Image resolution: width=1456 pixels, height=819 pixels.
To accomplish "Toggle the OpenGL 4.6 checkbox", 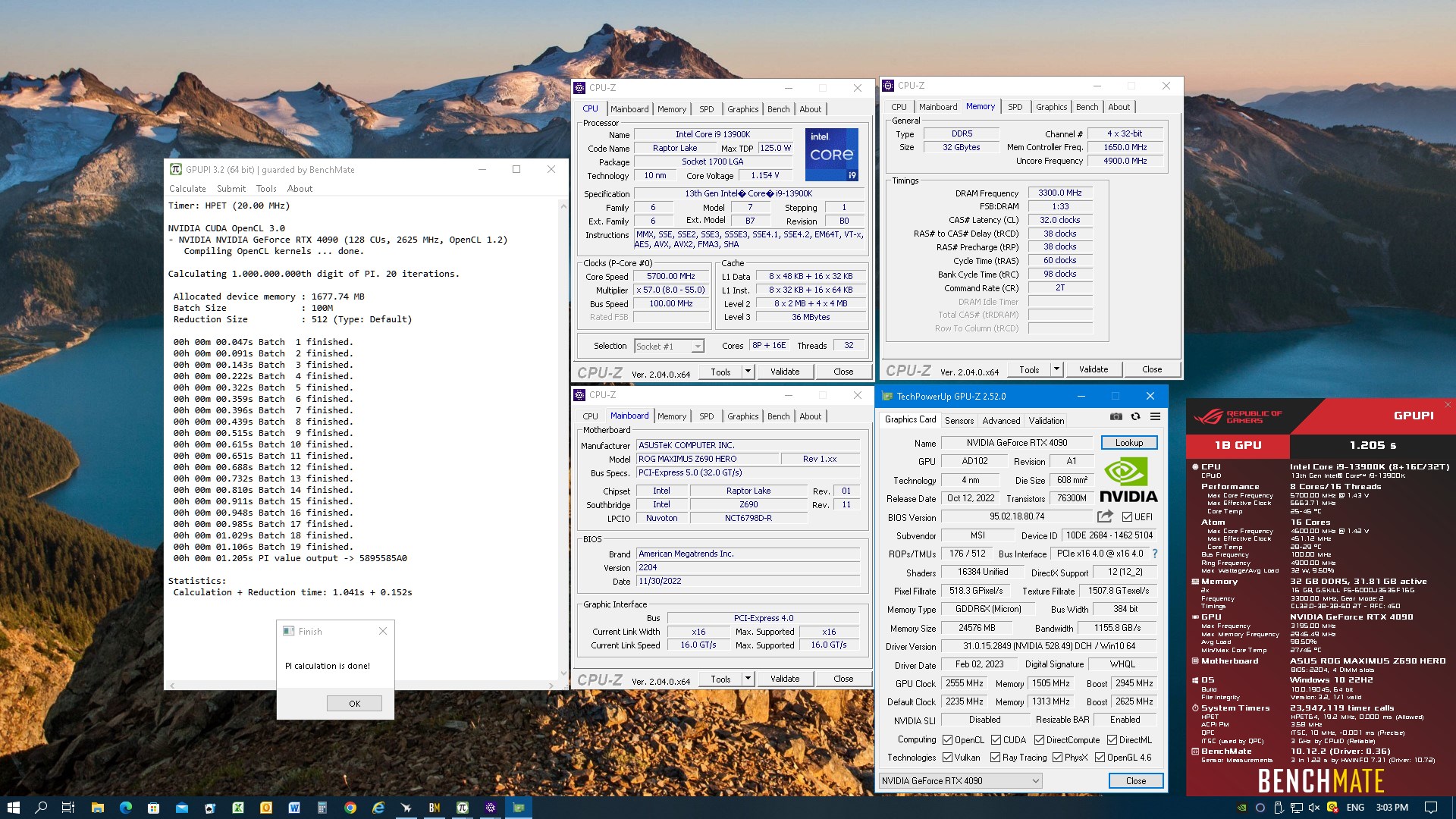I will point(1100,758).
